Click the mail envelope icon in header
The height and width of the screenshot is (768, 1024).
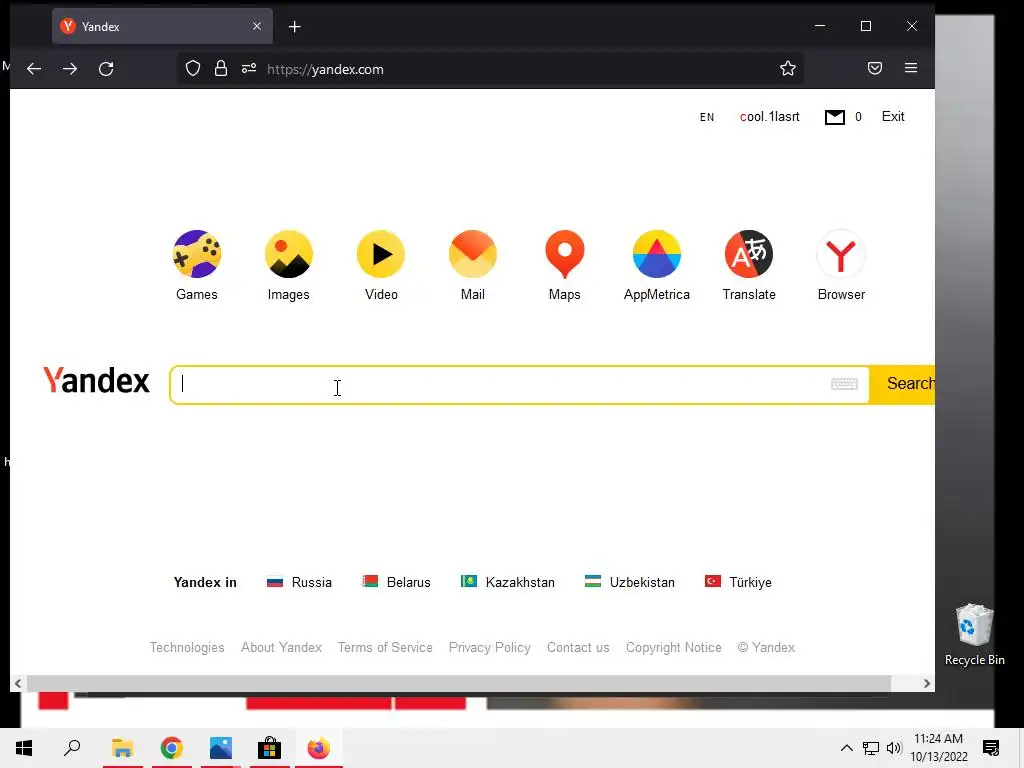(x=835, y=117)
